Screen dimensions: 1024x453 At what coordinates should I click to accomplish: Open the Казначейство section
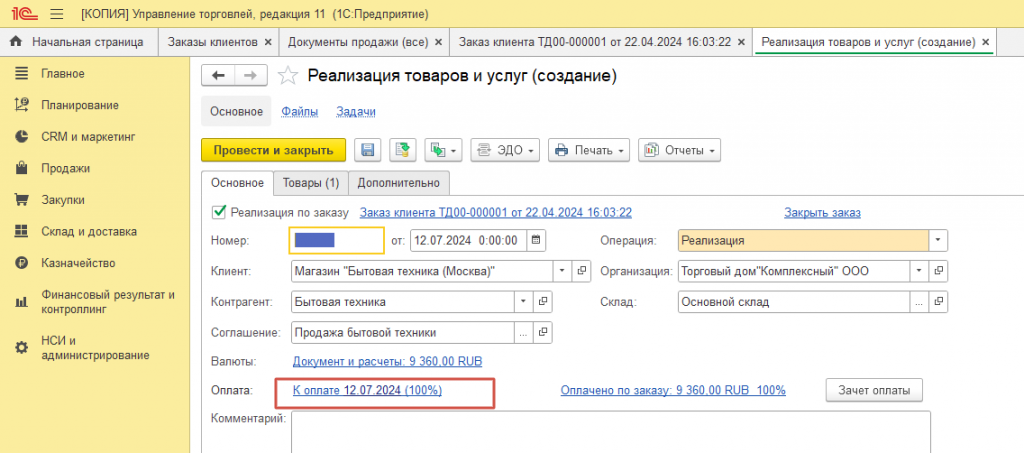tap(78, 263)
